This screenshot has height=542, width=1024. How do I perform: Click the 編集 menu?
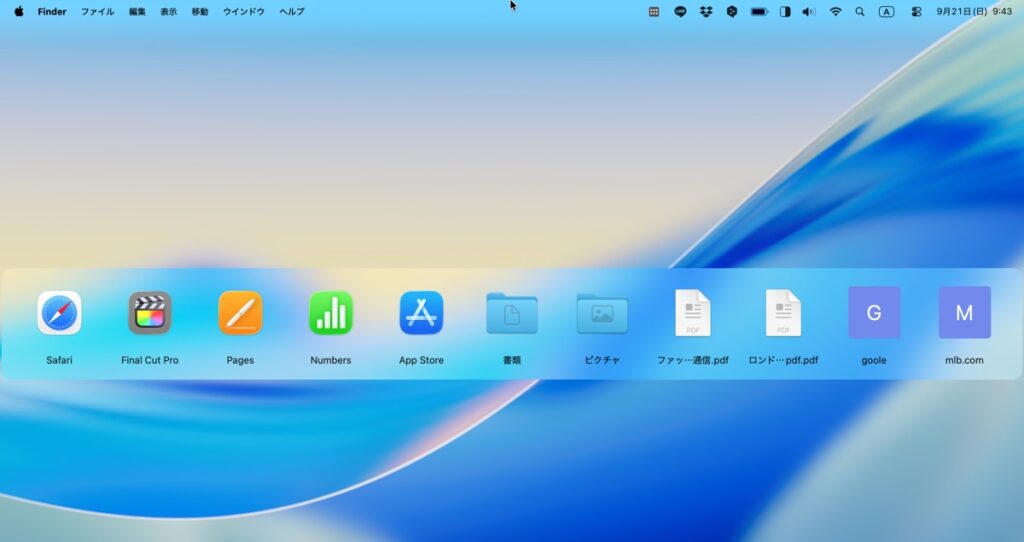pyautogui.click(x=137, y=12)
